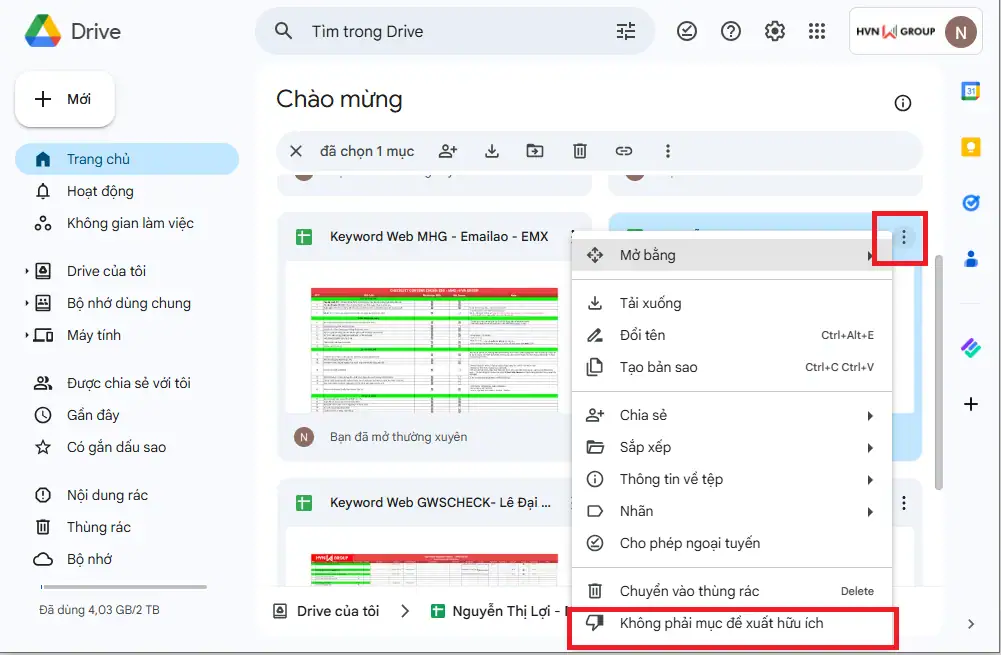Screen dimensions: 1001x655
Task: Expand the Bộ nhớ dùng chung tree
Action: [x=27, y=303]
